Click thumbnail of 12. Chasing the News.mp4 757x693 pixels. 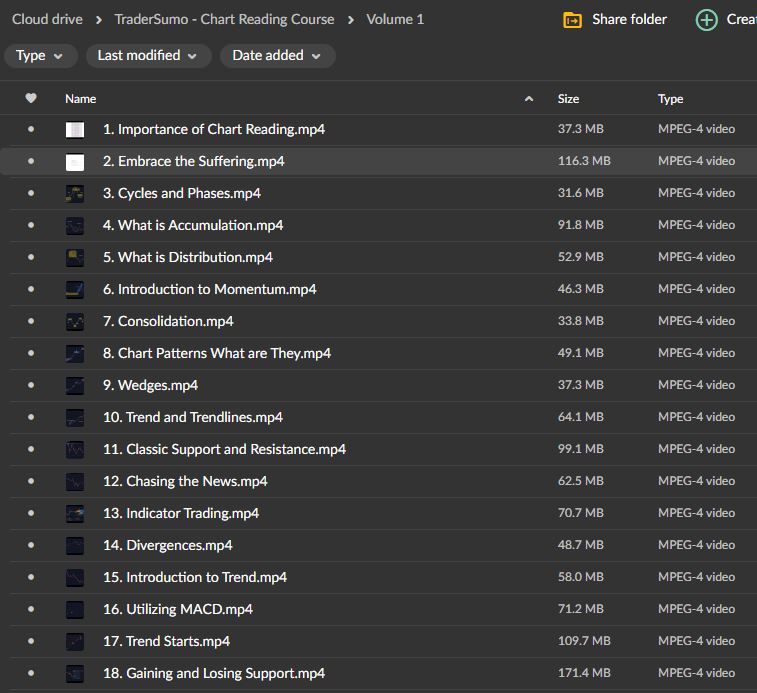(75, 481)
